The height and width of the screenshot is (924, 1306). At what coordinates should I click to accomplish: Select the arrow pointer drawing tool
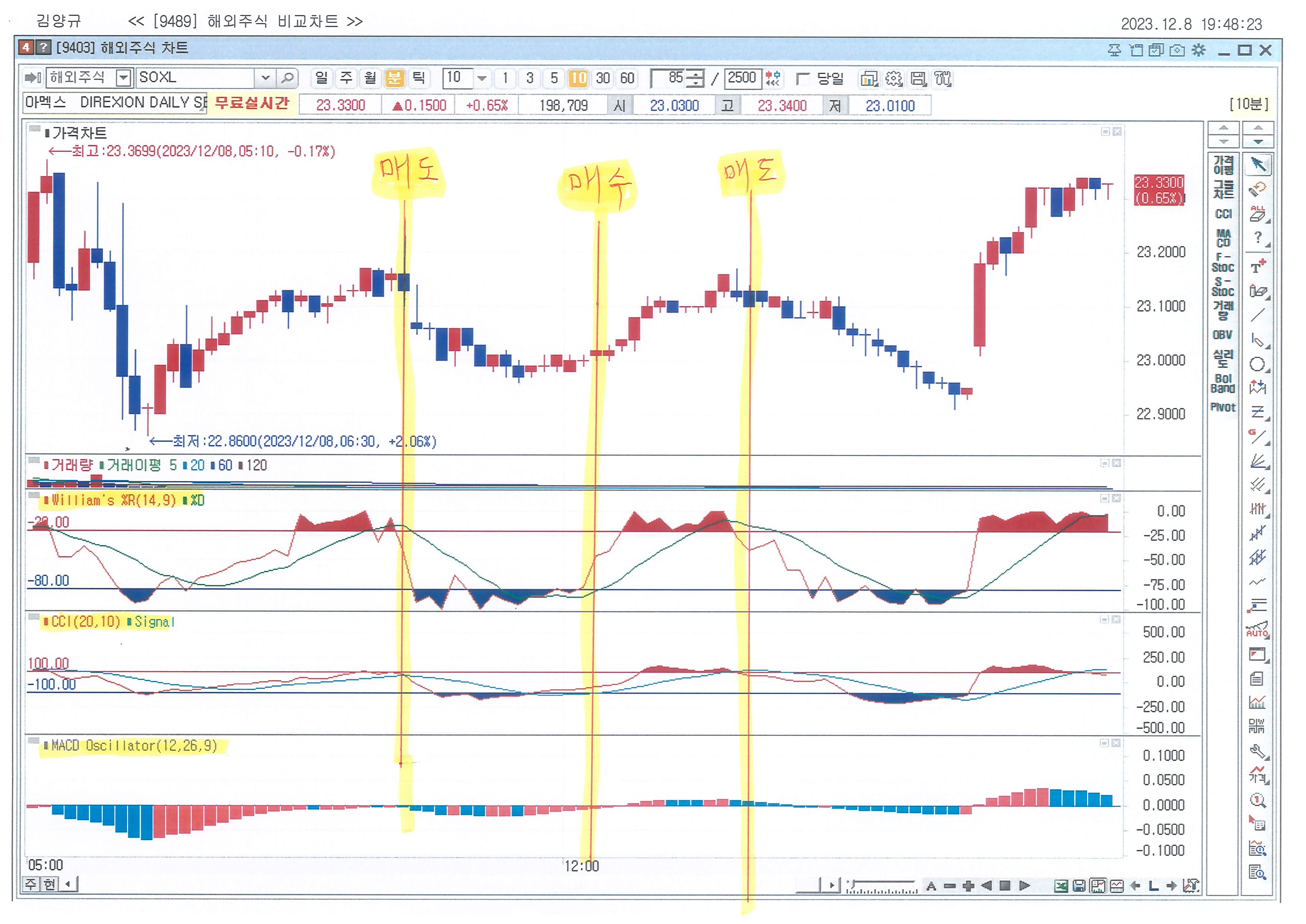pyautogui.click(x=1258, y=165)
